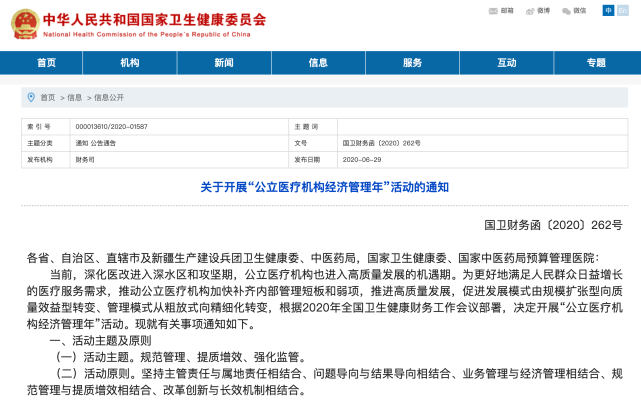This screenshot has height=401, width=641.
Task: Click 首页 link in the breadcrumb
Action: [48, 98]
